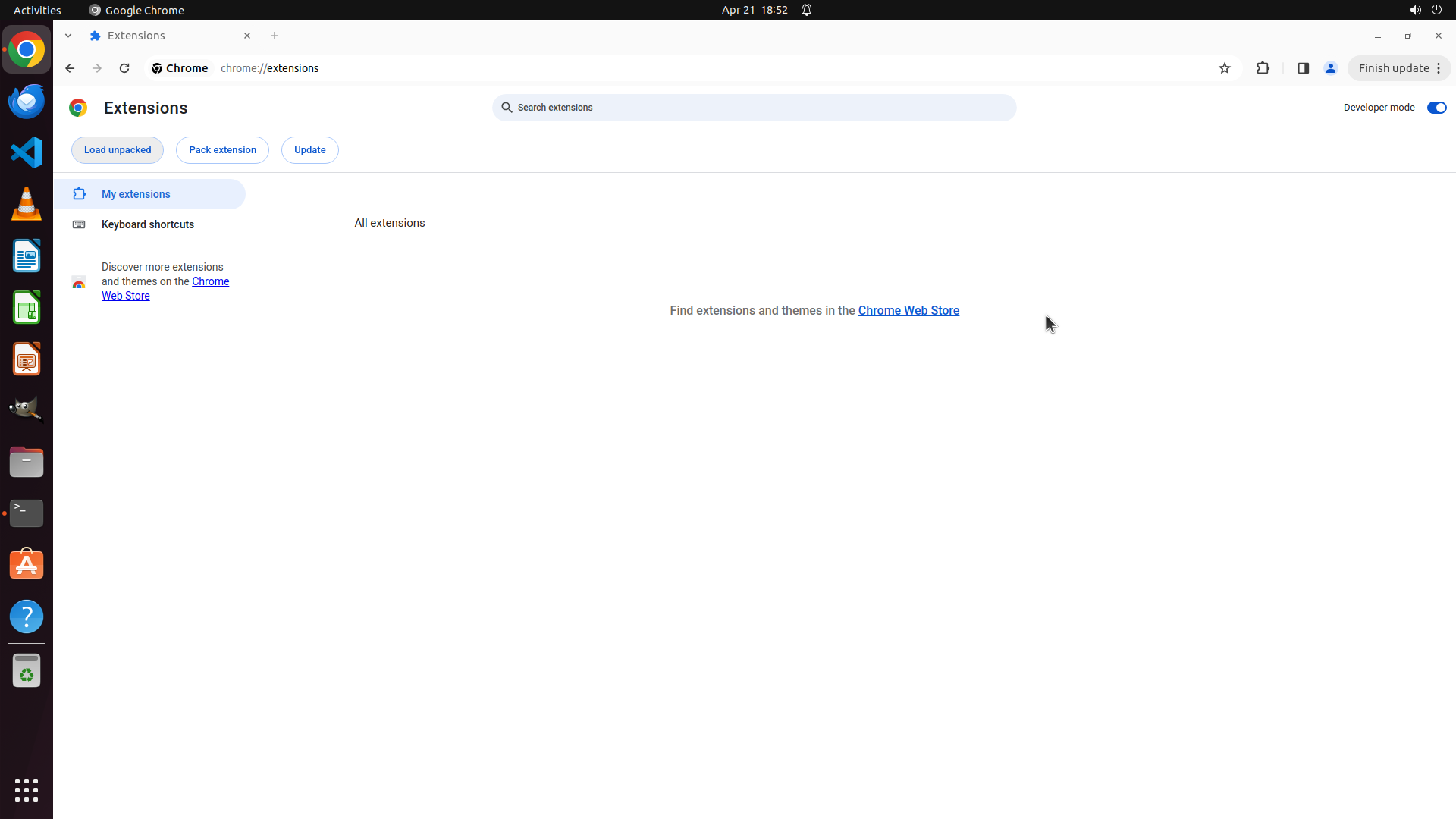Click the profile avatar icon
The width and height of the screenshot is (1456, 819).
[x=1330, y=68]
